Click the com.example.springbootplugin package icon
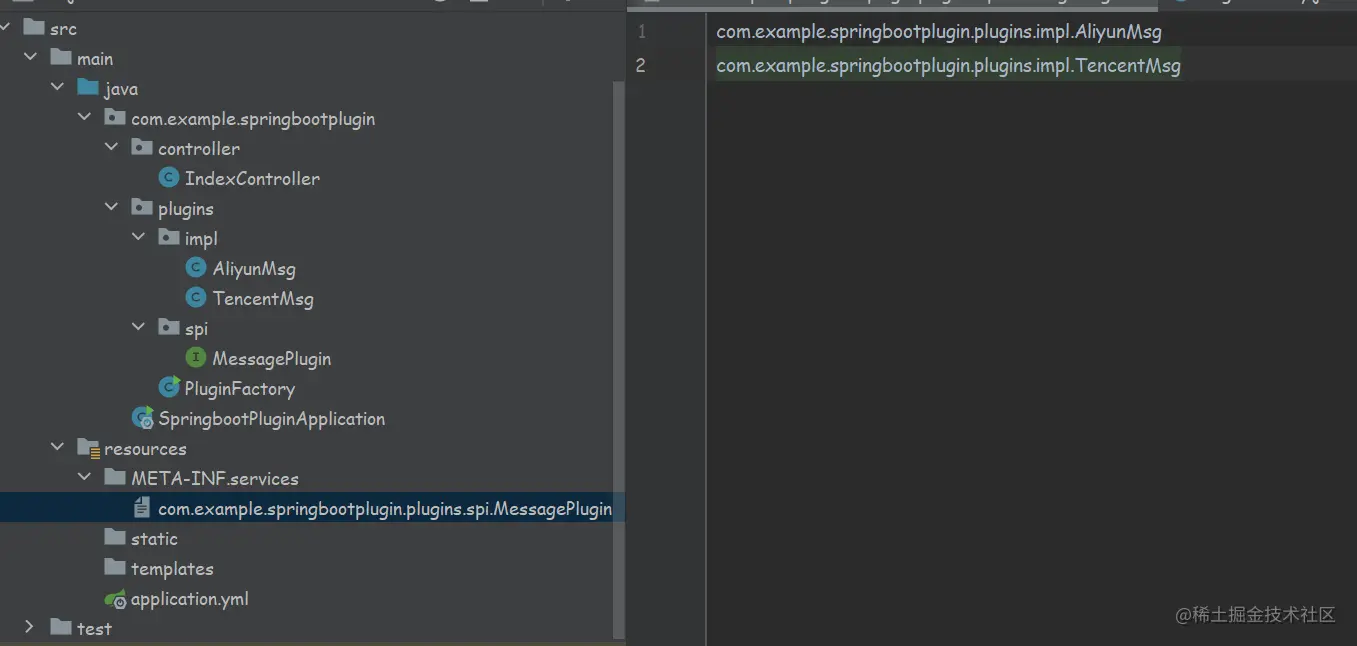Screen dimensions: 1357x646 click(x=115, y=118)
